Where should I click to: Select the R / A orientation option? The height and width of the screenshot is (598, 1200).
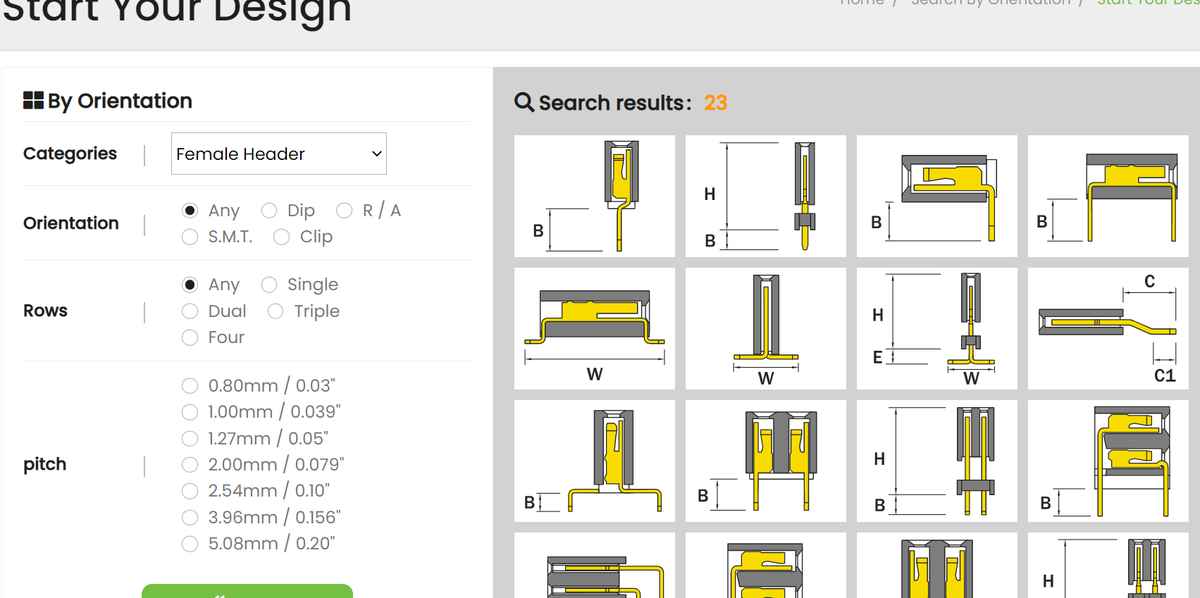(x=344, y=210)
